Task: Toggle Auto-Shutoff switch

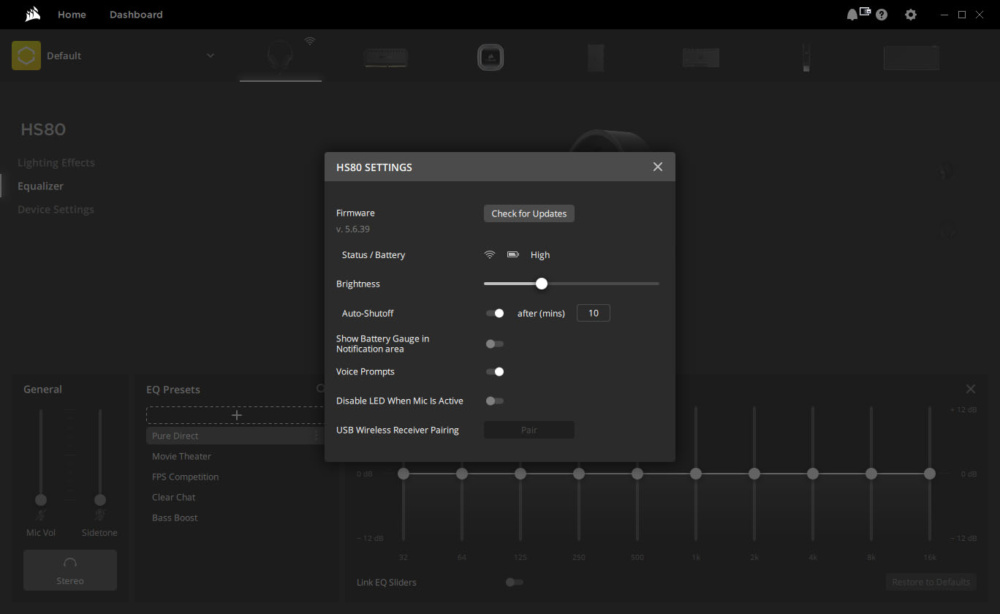Action: (495, 313)
